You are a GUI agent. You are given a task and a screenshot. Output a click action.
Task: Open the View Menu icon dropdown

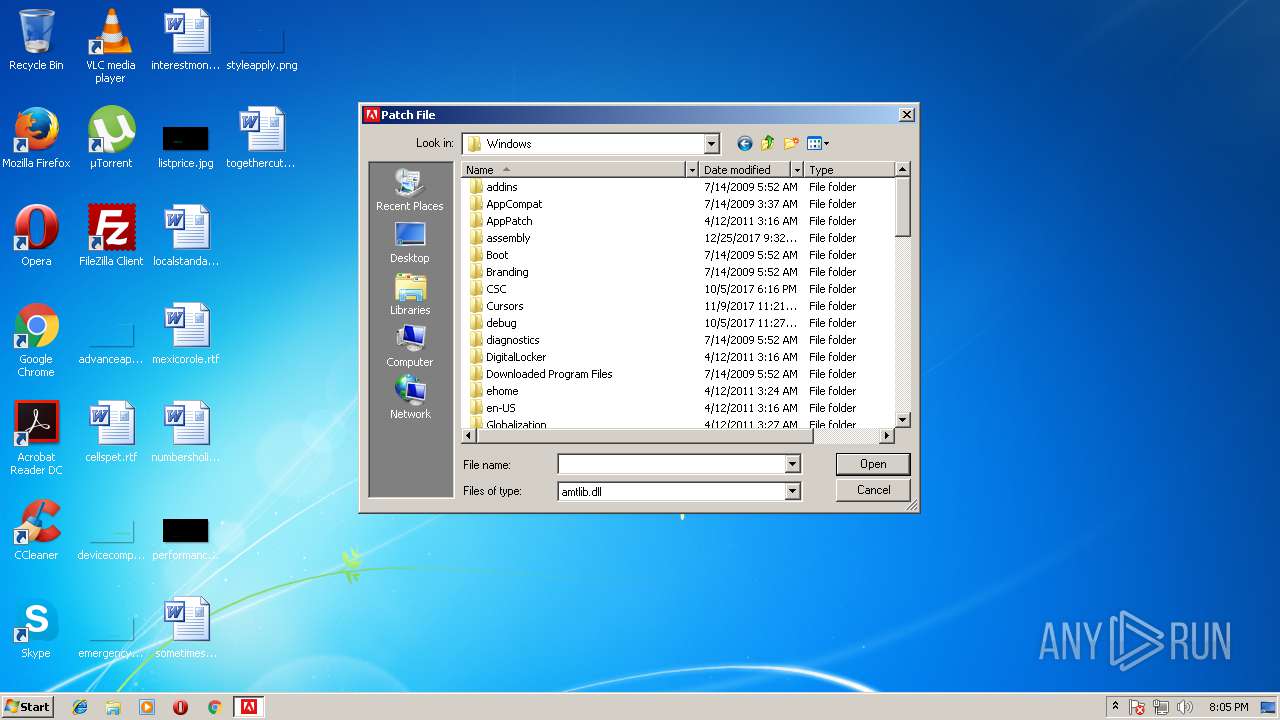coord(818,144)
